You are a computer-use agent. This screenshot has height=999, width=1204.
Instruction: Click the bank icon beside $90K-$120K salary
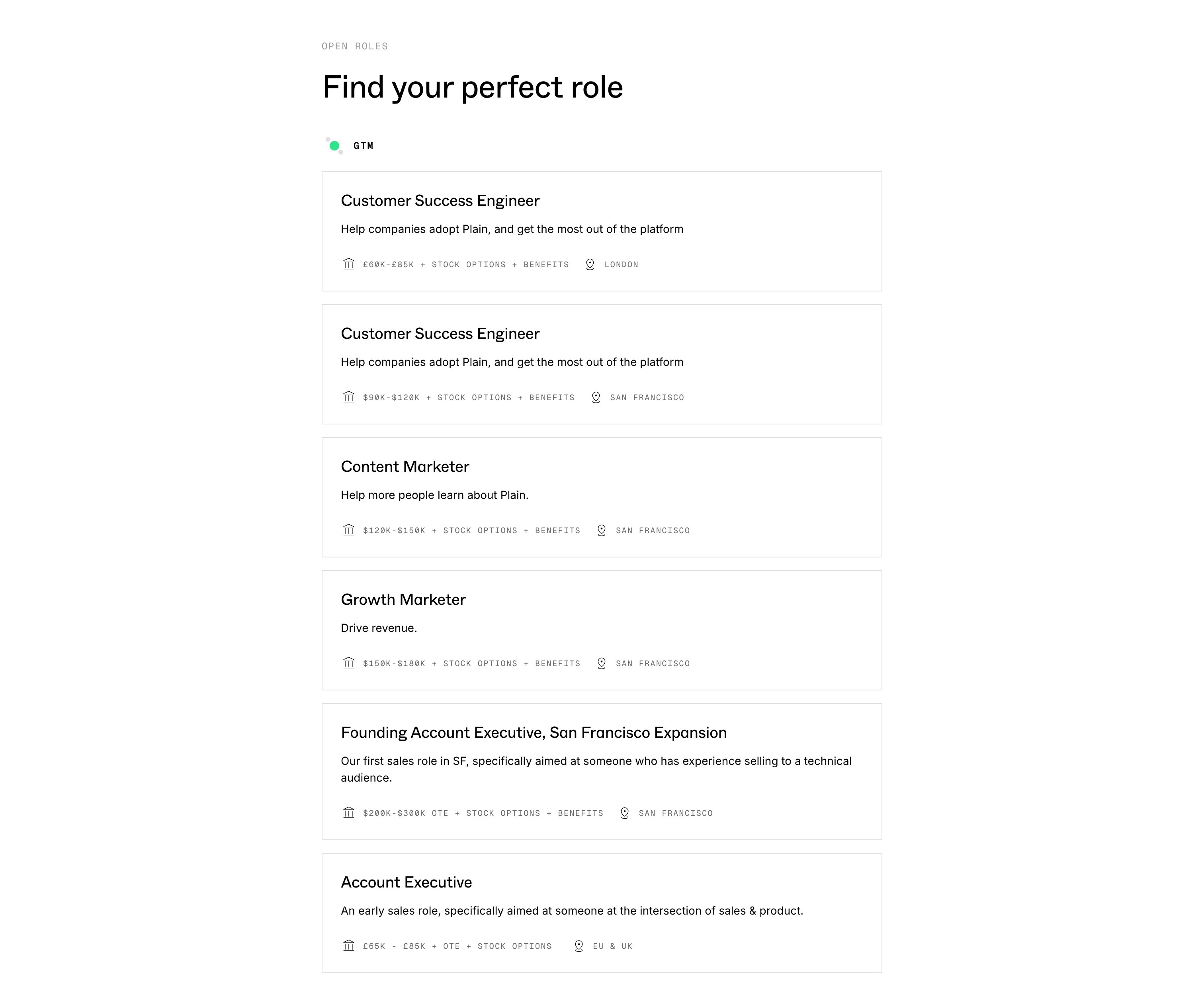click(x=349, y=397)
